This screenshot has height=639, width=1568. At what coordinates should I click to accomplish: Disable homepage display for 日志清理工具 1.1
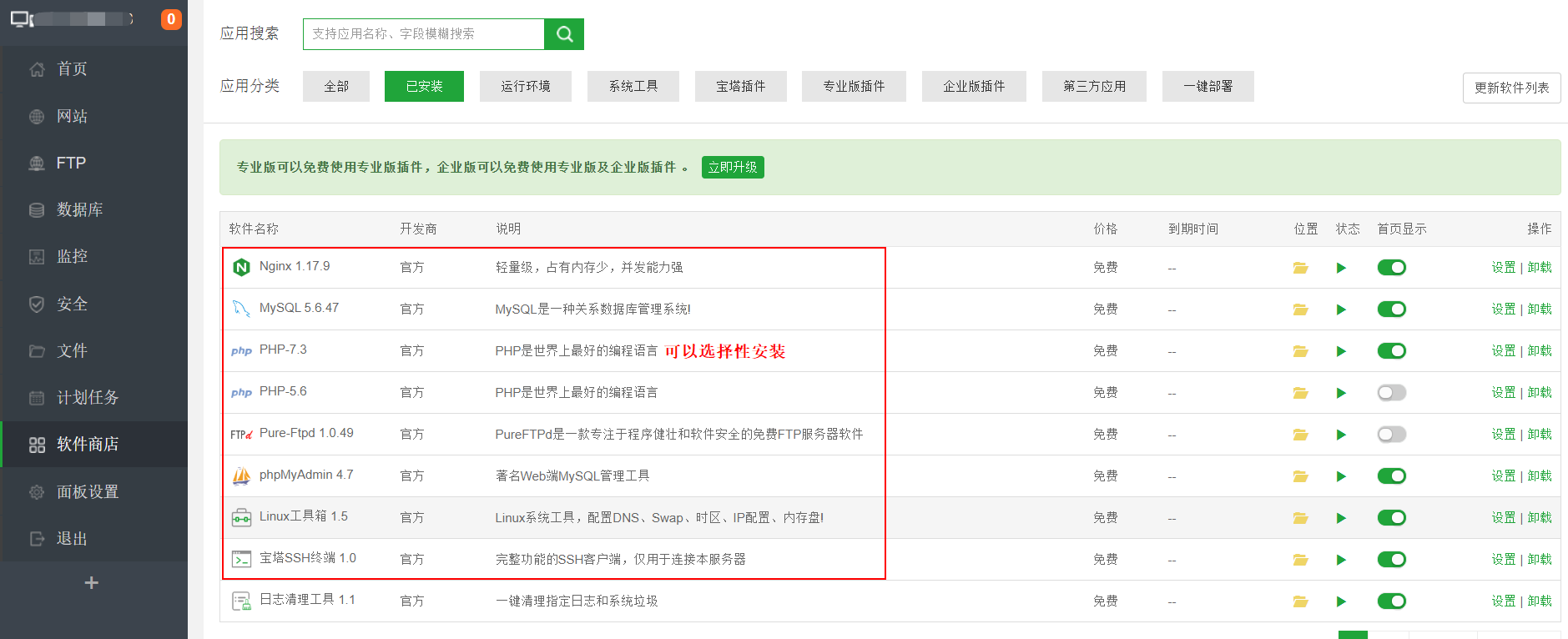tap(1392, 601)
